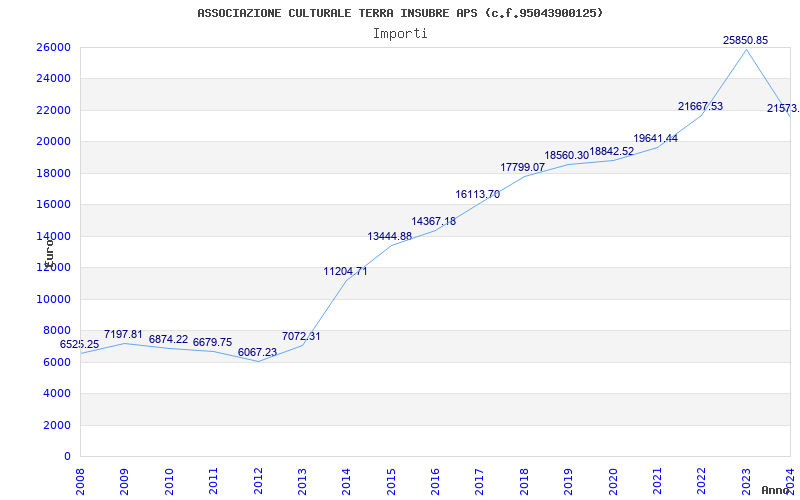Select the 2023 x-axis year label
This screenshot has height=500, width=800.
tap(746, 481)
